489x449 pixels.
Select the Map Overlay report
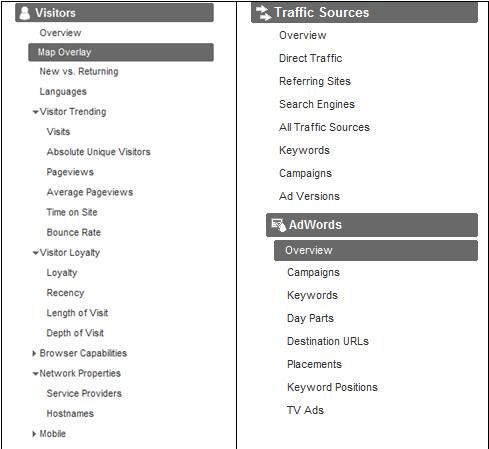pyautogui.click(x=121, y=52)
